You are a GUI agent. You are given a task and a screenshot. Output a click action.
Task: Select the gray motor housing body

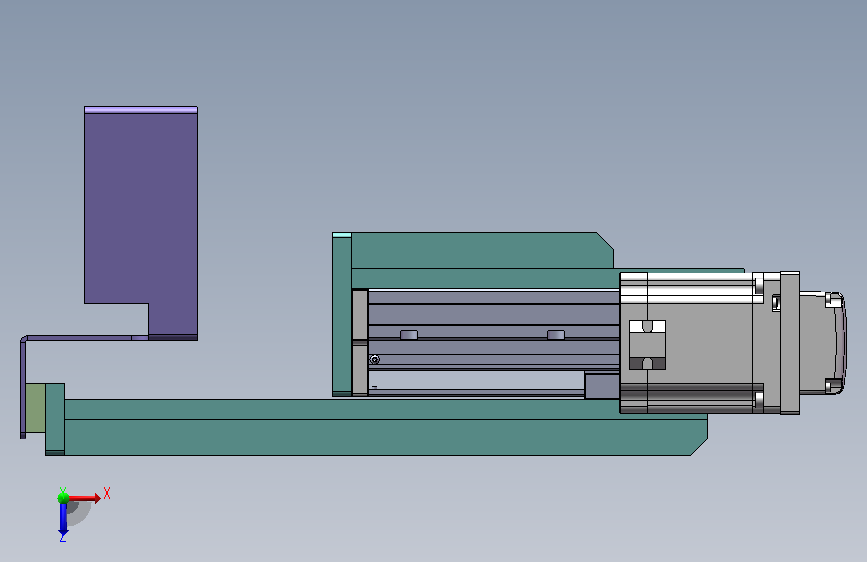(x=709, y=343)
